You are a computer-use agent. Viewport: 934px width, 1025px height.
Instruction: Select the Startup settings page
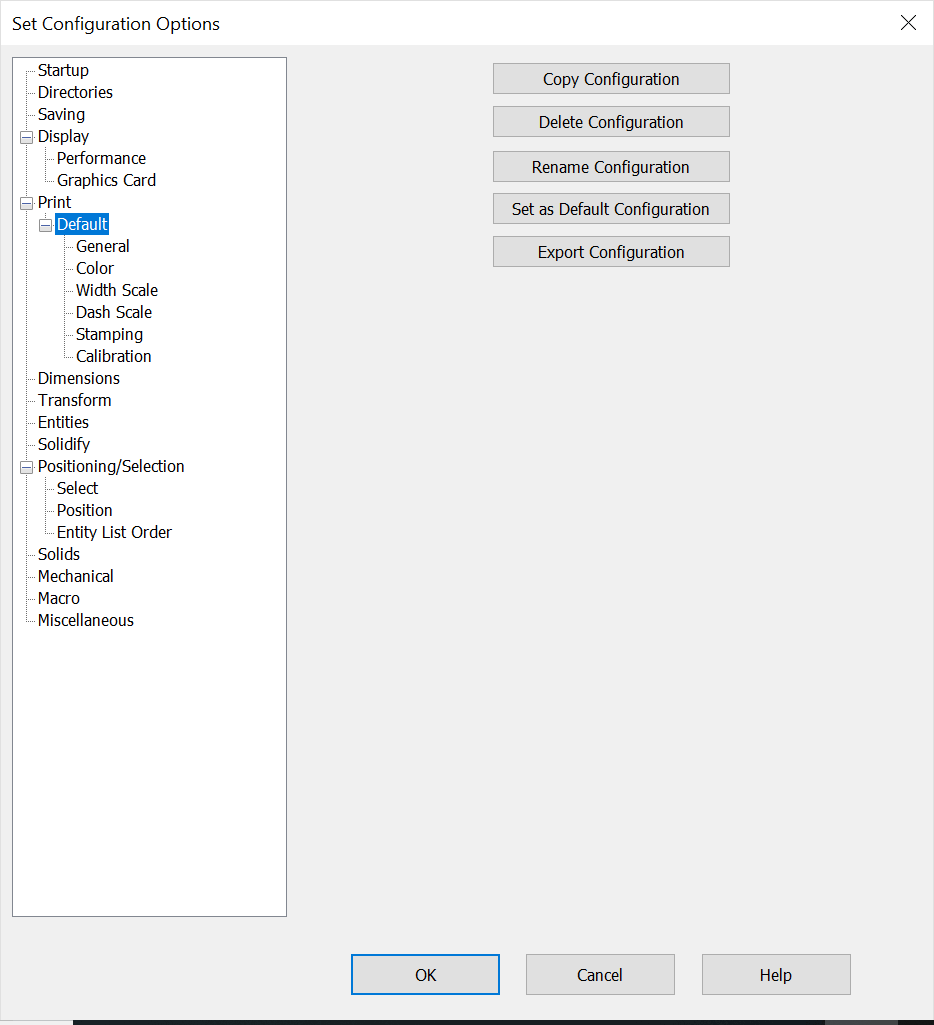63,70
